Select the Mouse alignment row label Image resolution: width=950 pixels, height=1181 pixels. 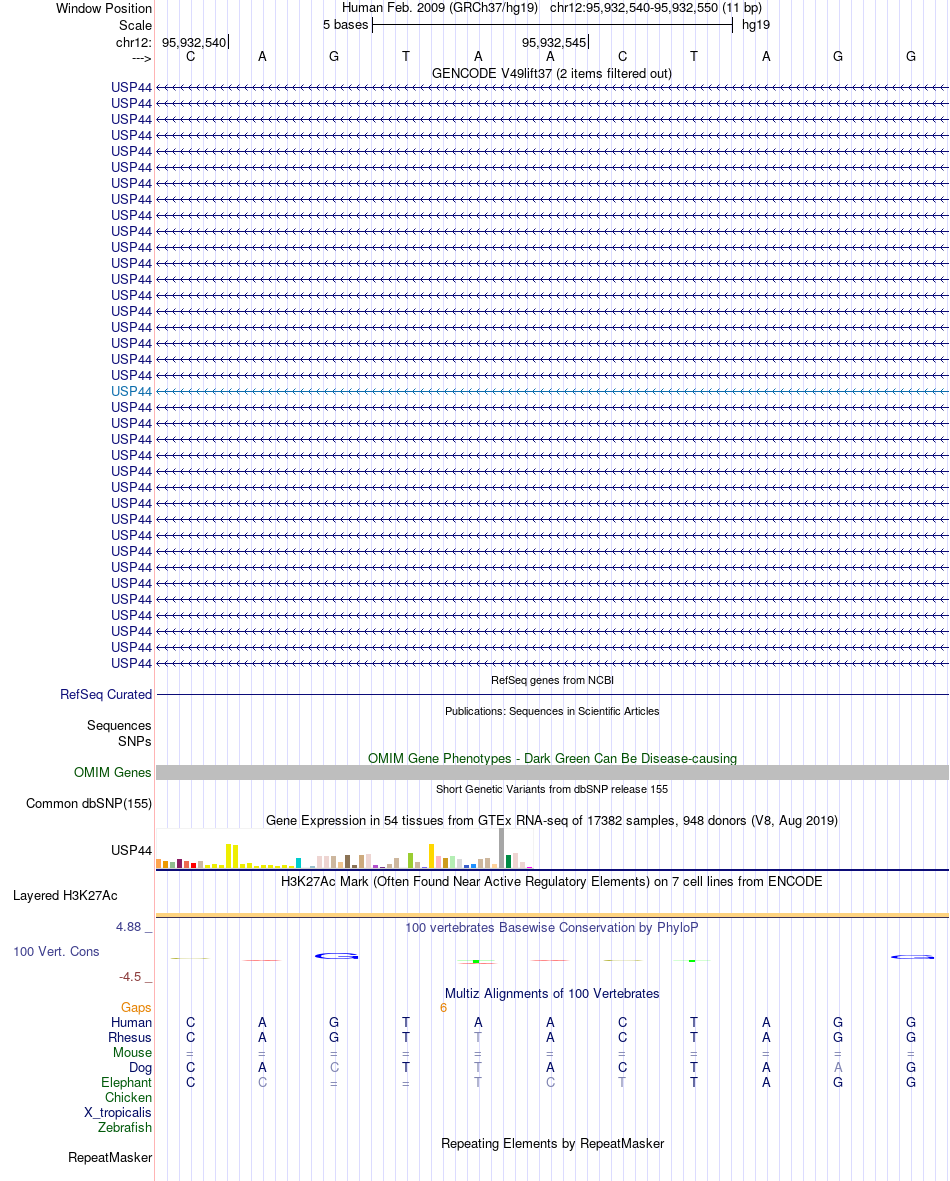[132, 1052]
